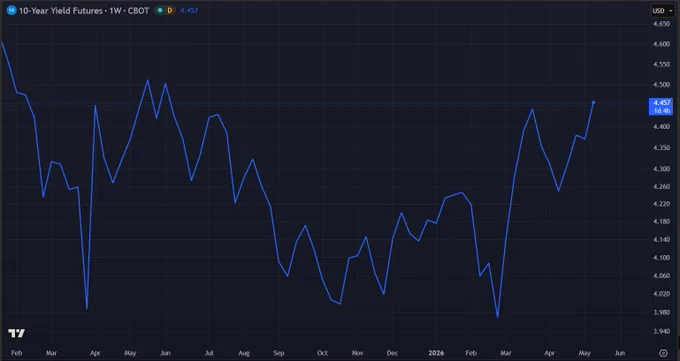This screenshot has width=680, height=361.
Task: Click the TradingView logo in the chart
Action: click(16, 333)
